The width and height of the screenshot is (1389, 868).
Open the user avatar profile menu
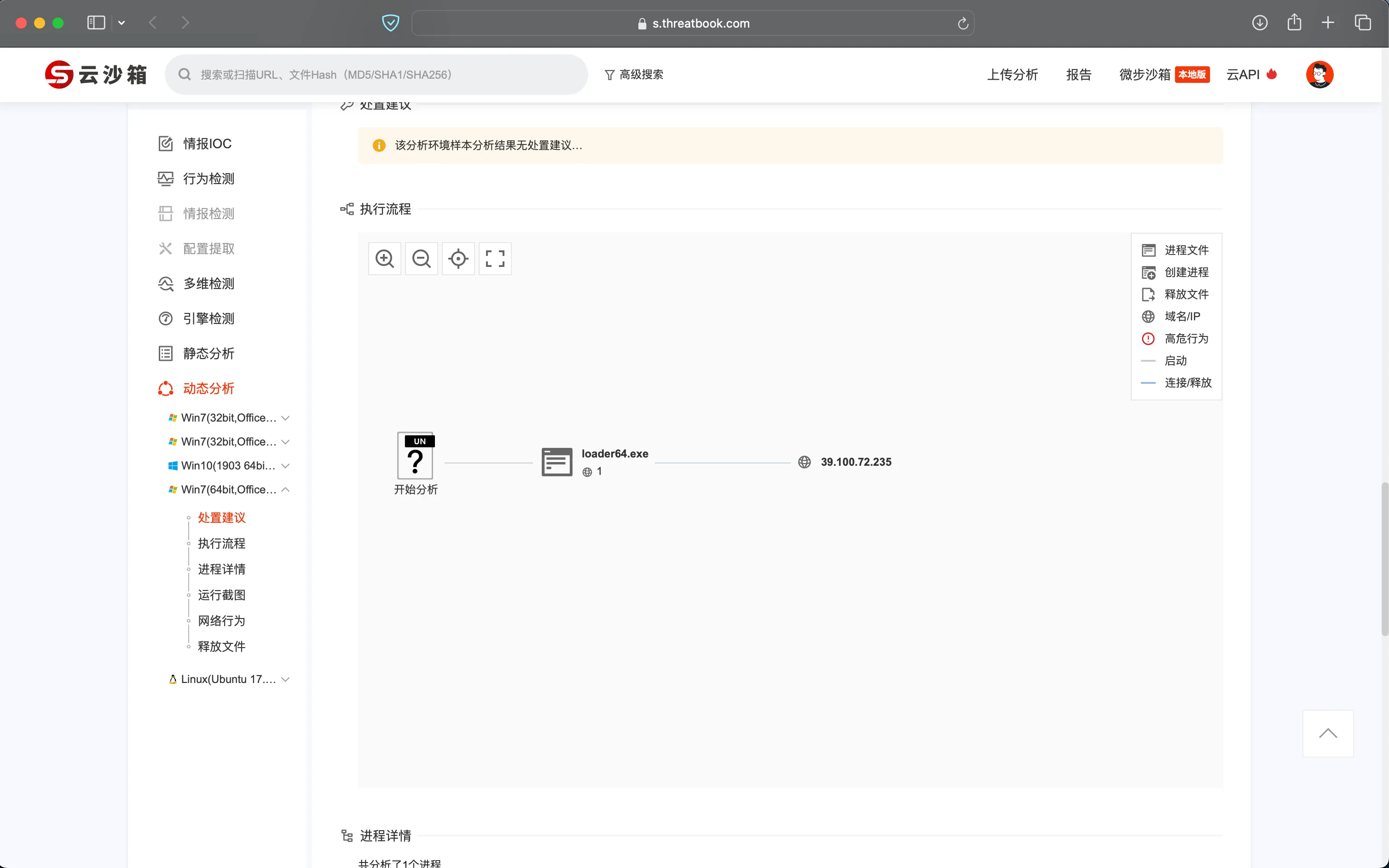[x=1320, y=75]
